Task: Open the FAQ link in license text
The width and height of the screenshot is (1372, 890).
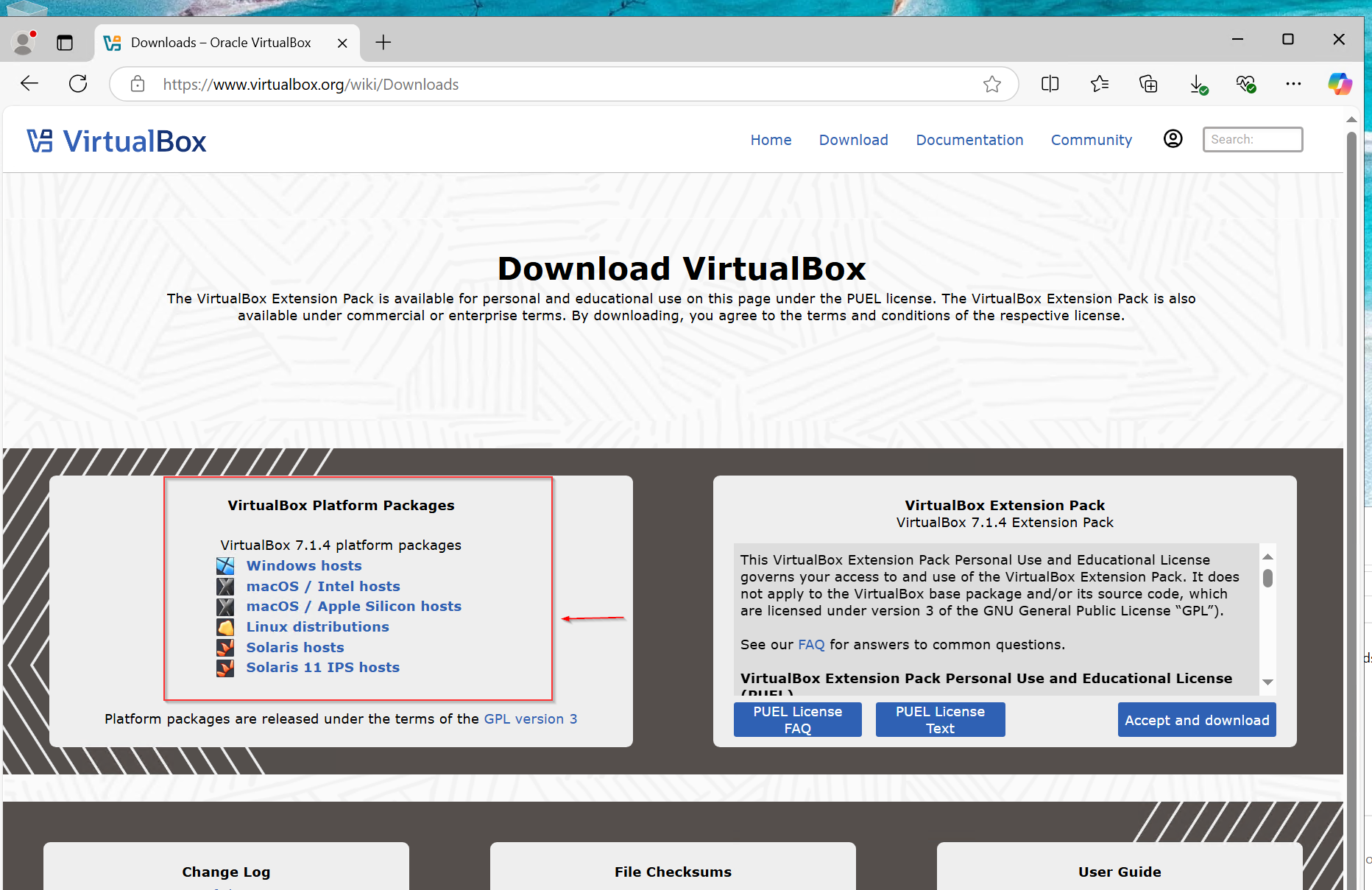Action: (811, 645)
